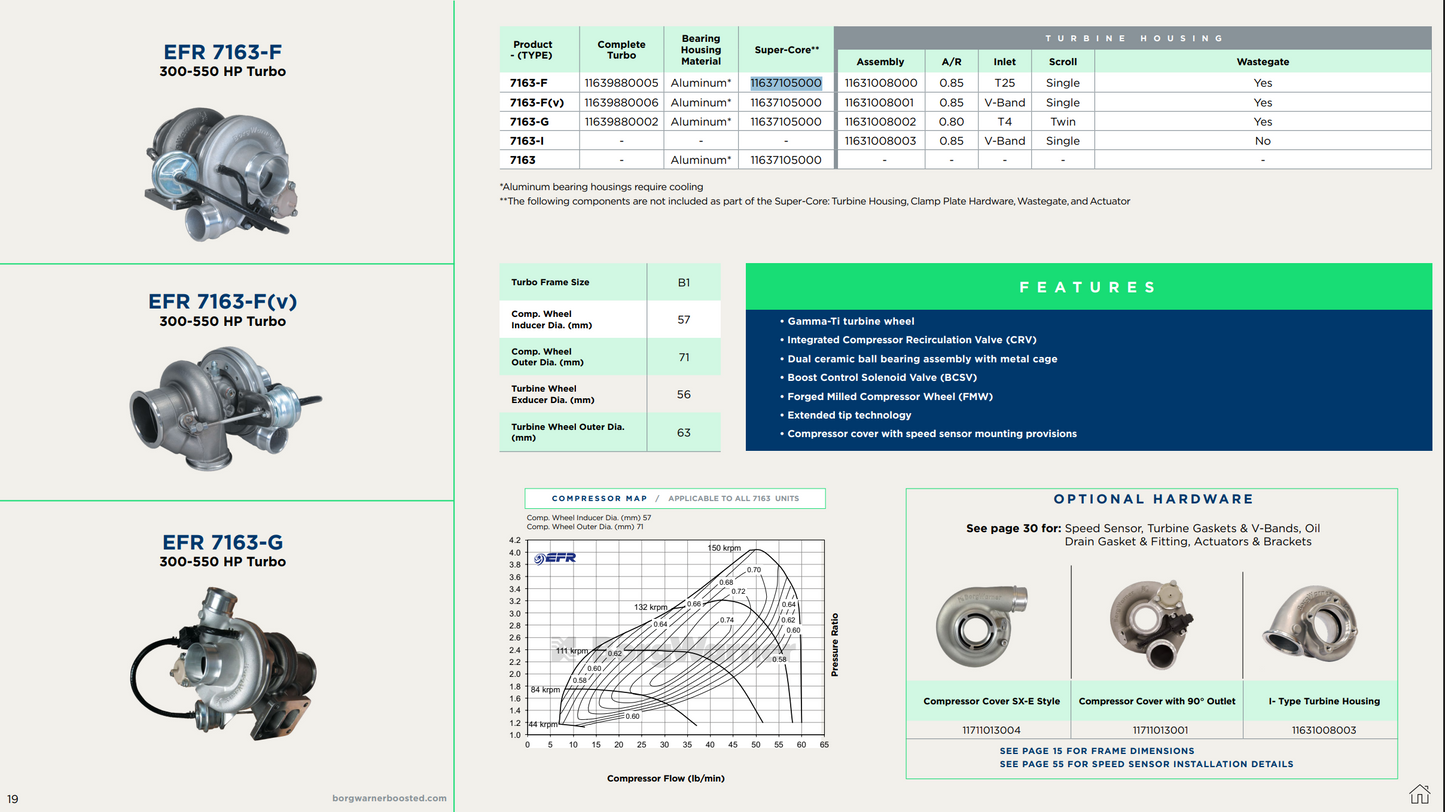The height and width of the screenshot is (812, 1445).
Task: Click the 'Compressor Map' header label
Action: point(599,498)
